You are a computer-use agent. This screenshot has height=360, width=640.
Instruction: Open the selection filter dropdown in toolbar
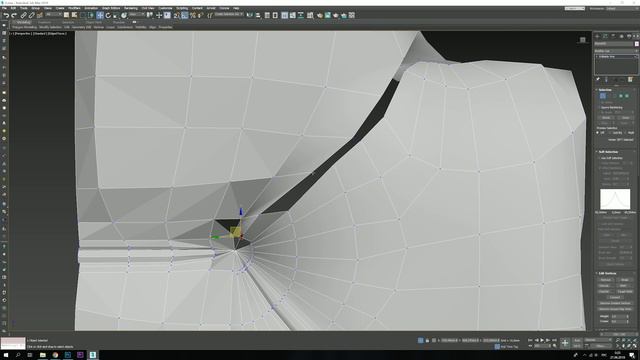coord(54,15)
